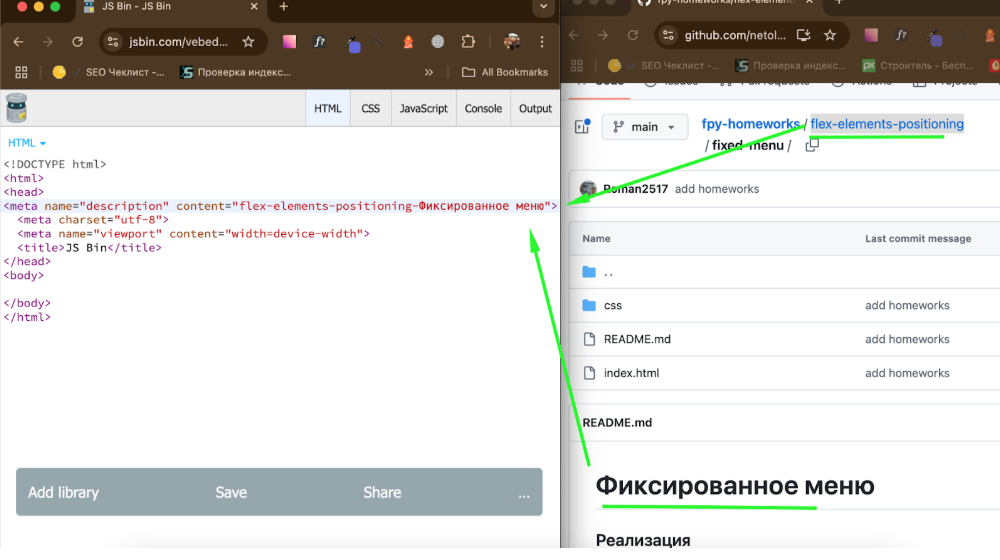Bookmark jsbin page with star icon
Screen dimensions: 1000x560
(x=249, y=42)
